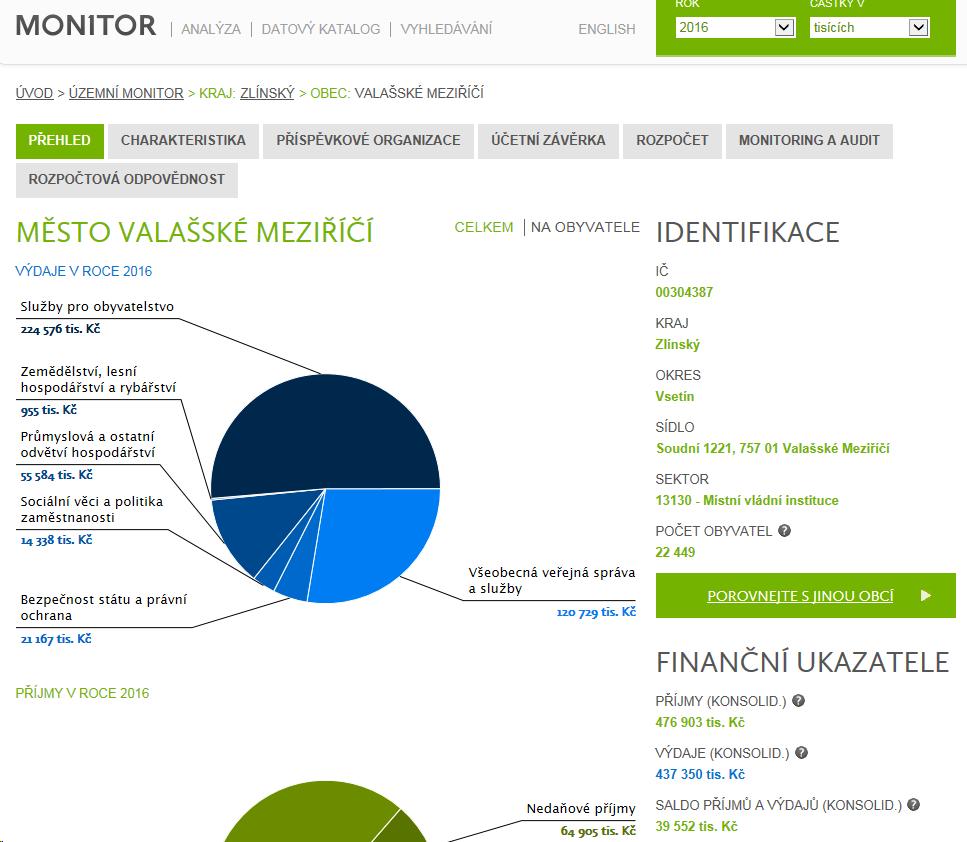Click the address Soudní 1221, 757 01
Image resolution: width=967 pixels, height=842 pixels.
tap(773, 448)
